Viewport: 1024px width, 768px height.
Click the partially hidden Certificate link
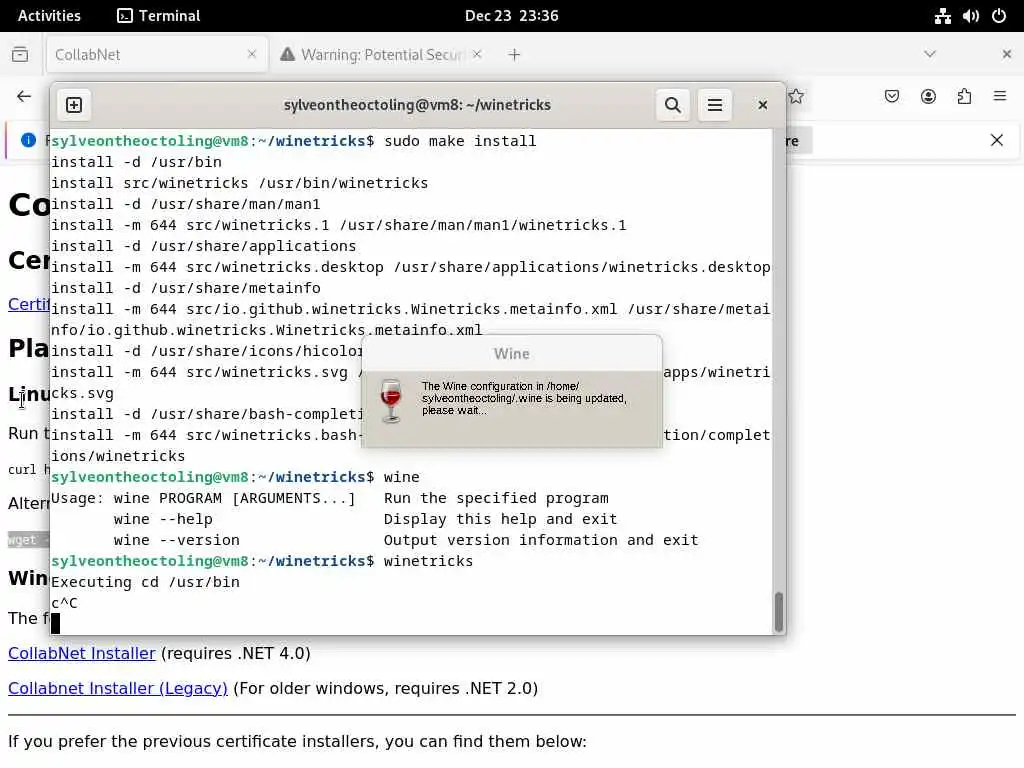pos(29,304)
